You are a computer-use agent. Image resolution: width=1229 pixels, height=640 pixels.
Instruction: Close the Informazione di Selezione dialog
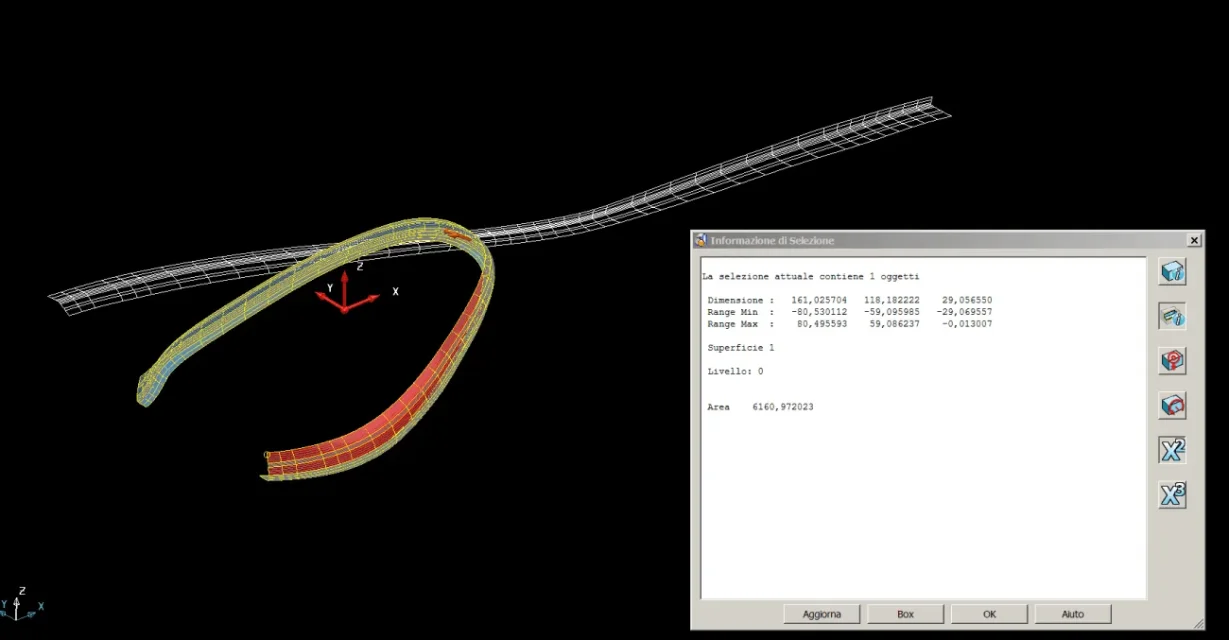1193,241
